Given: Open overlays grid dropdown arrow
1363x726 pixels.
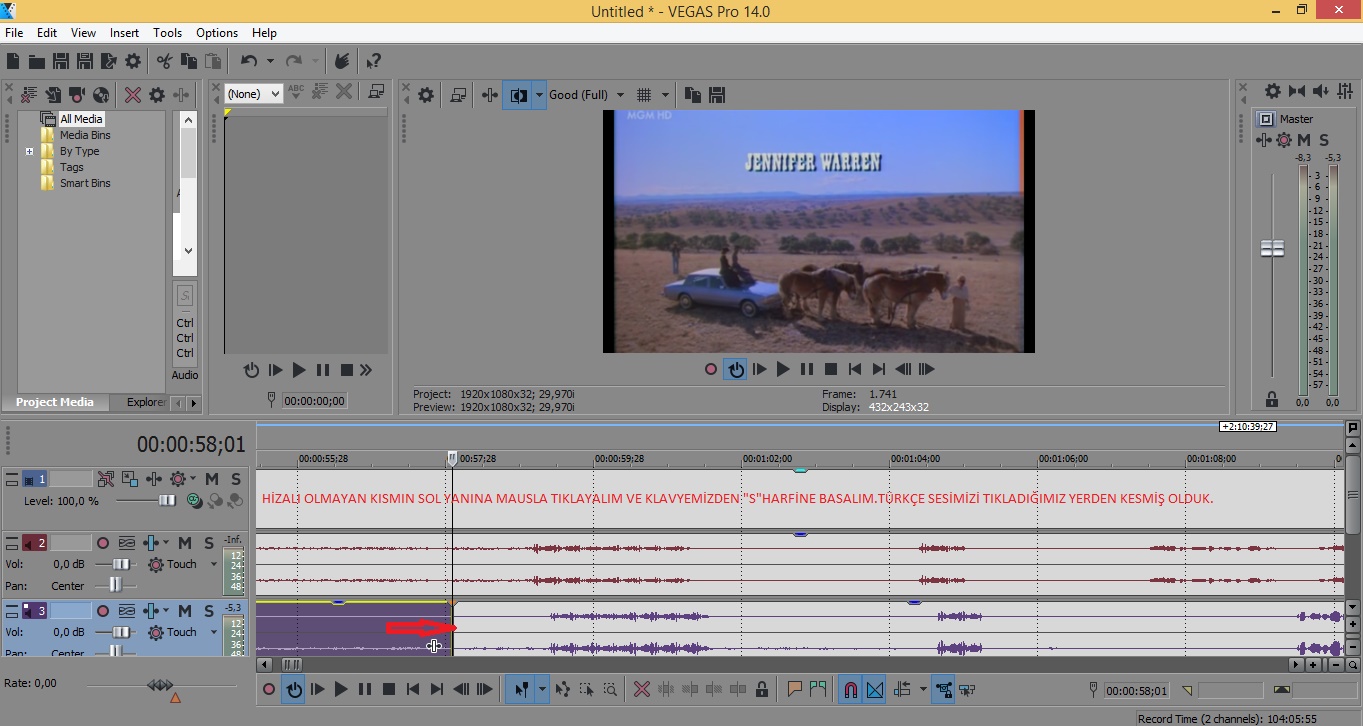Looking at the screenshot, I should (665, 95).
